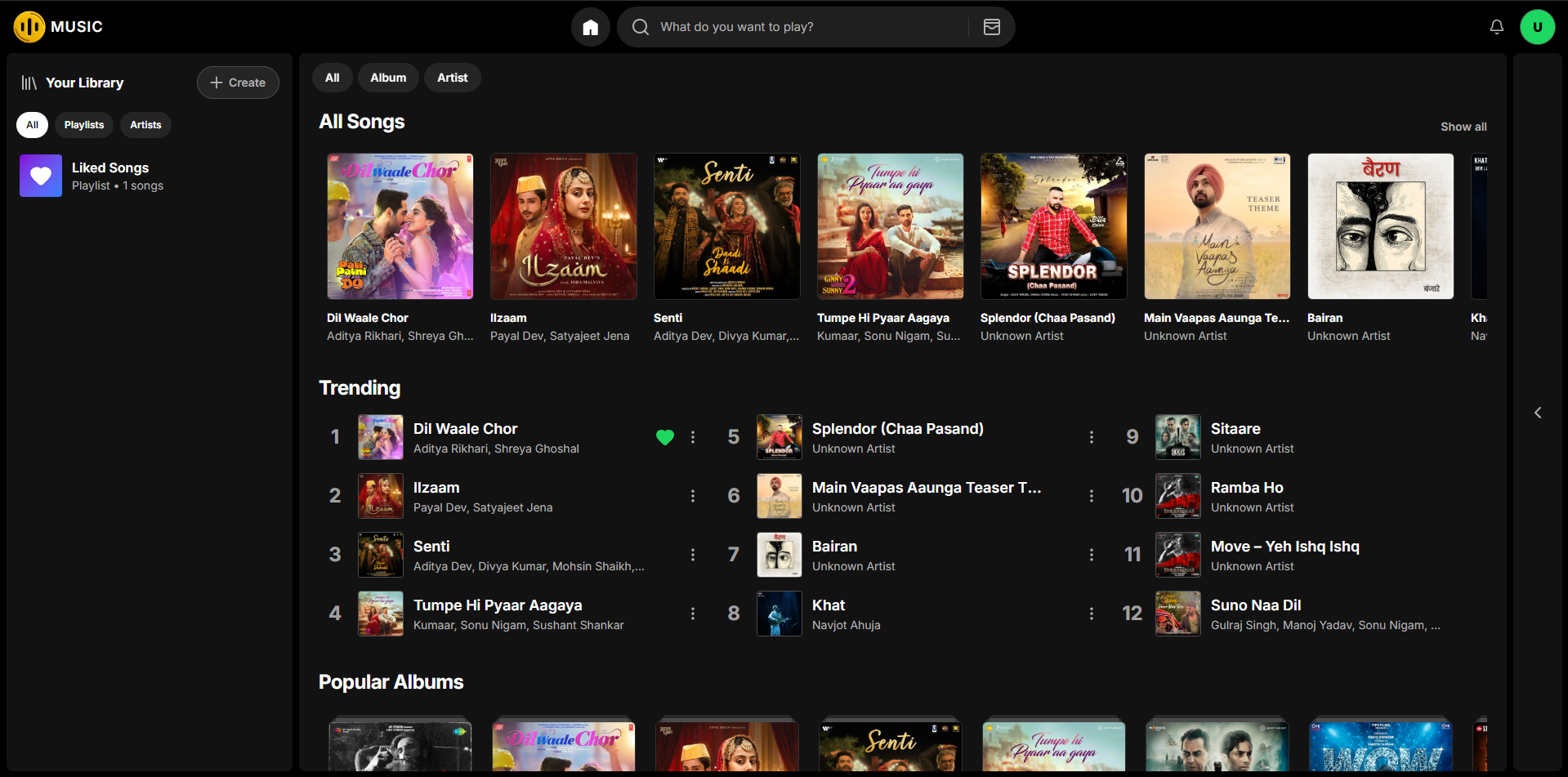Switch to the Artist tab

click(x=453, y=78)
